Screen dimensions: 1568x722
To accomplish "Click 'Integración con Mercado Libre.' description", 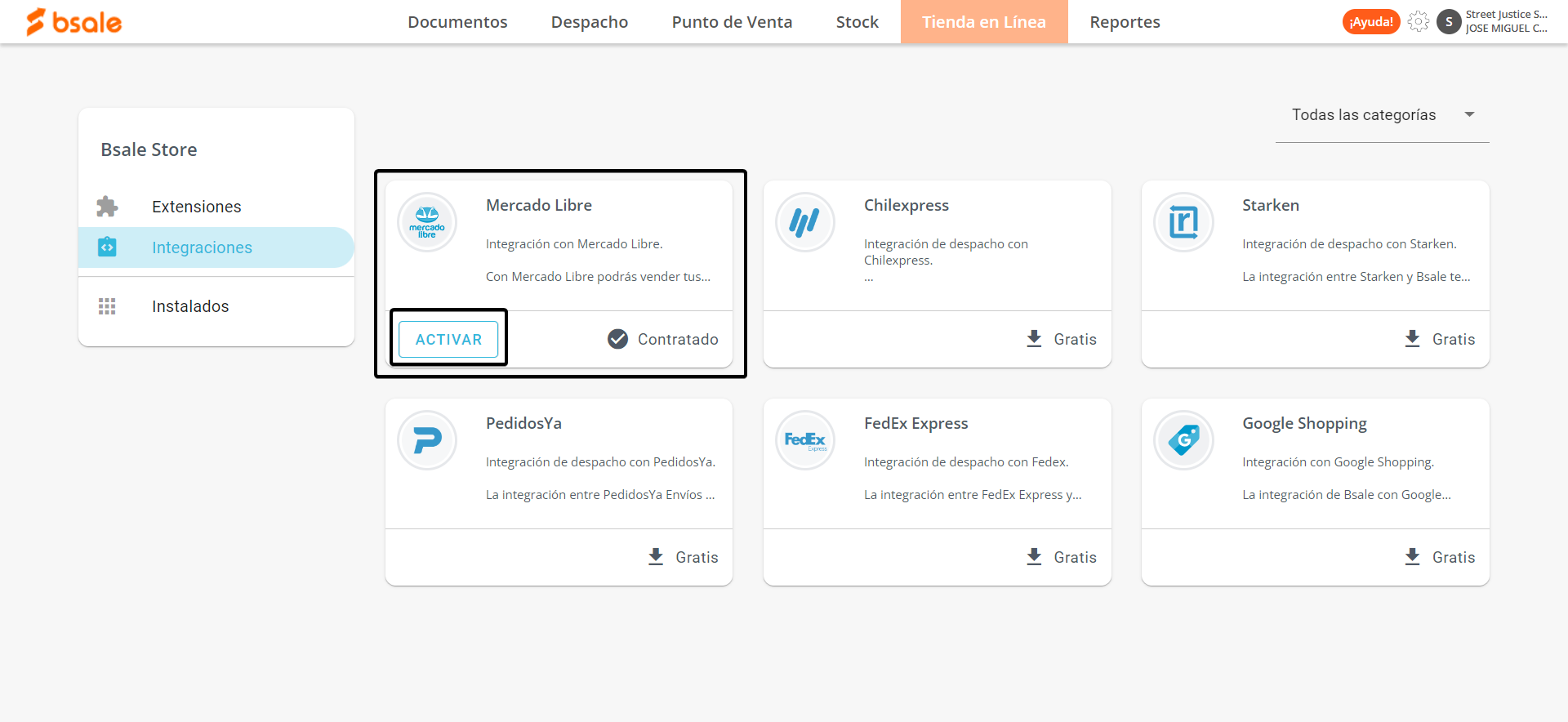I will click(574, 243).
